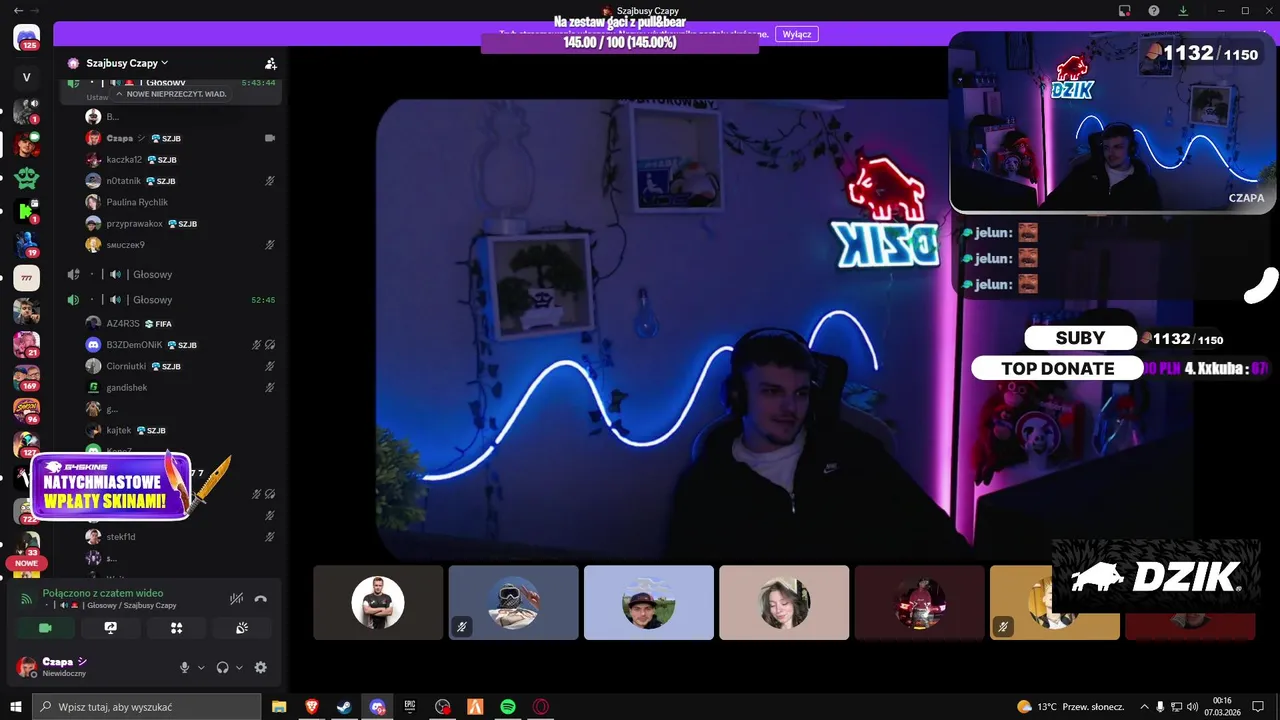Click Windows Start button
The height and width of the screenshot is (720, 1280).
[15, 706]
